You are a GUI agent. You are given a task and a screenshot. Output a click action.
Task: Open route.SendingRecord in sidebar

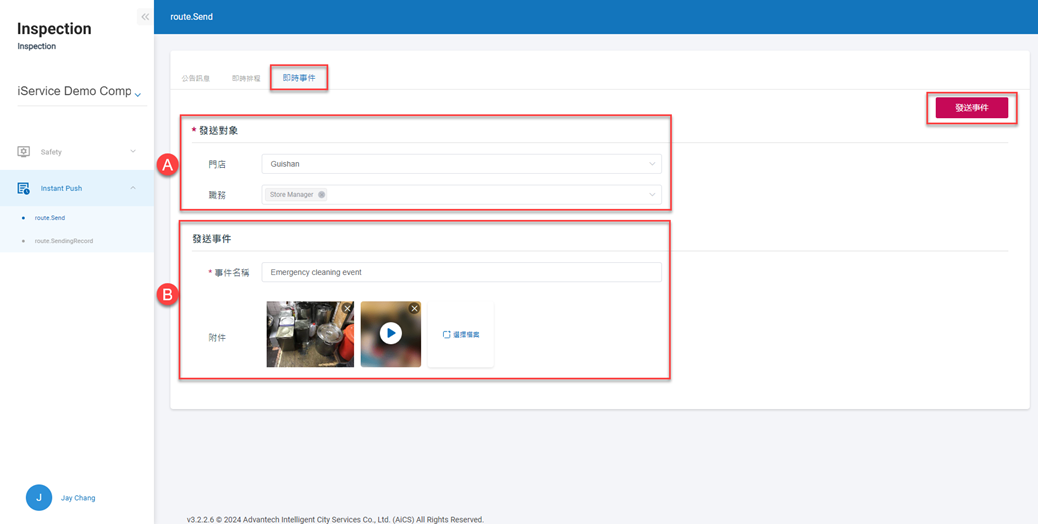64,241
